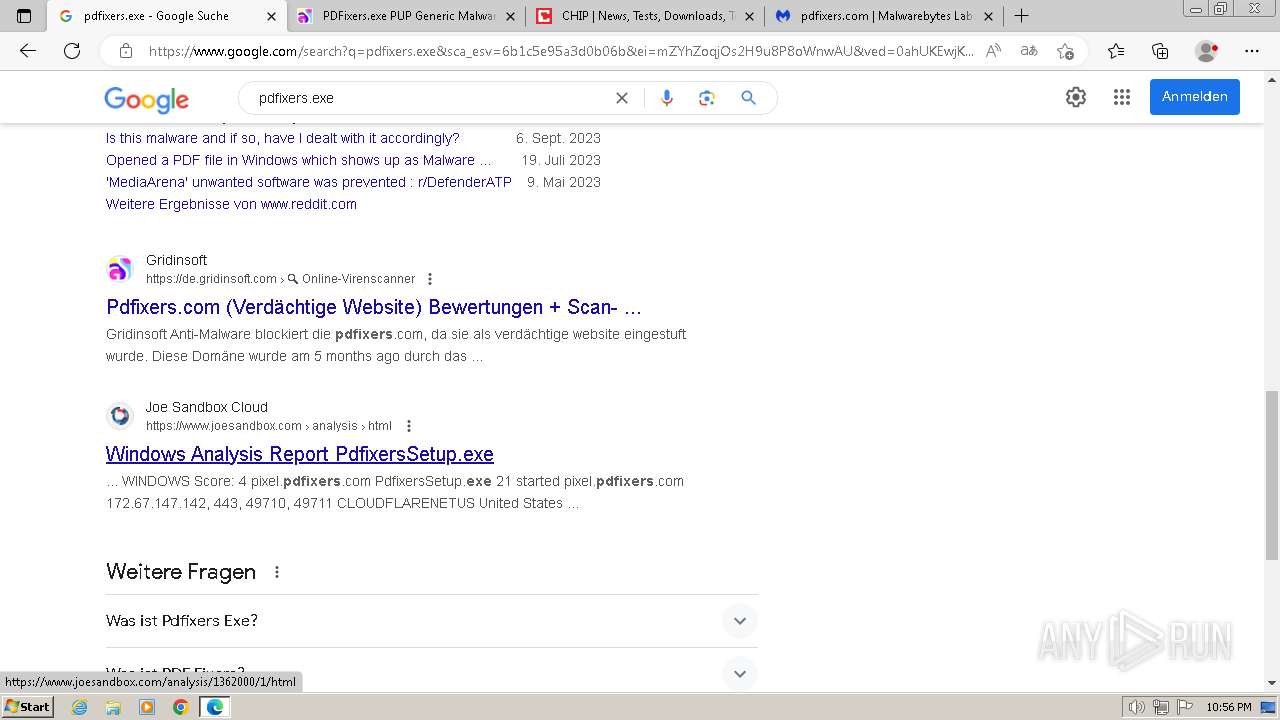This screenshot has width=1280, height=720.
Task: Open the tab actions menu icon
Action: (24, 16)
